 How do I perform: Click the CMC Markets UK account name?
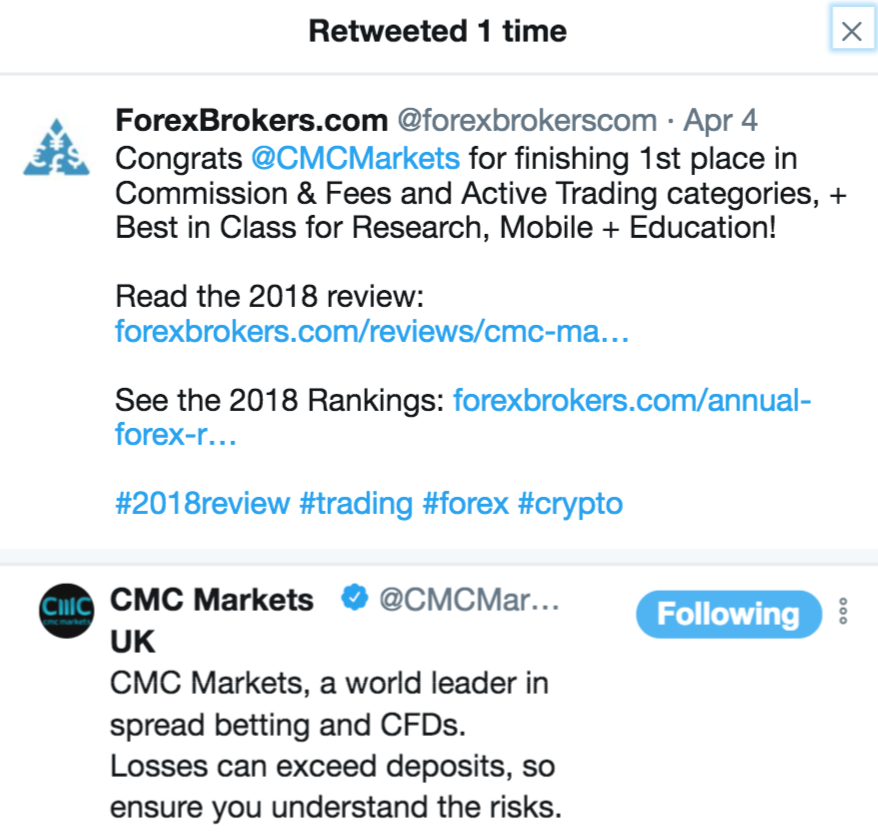pos(211,600)
